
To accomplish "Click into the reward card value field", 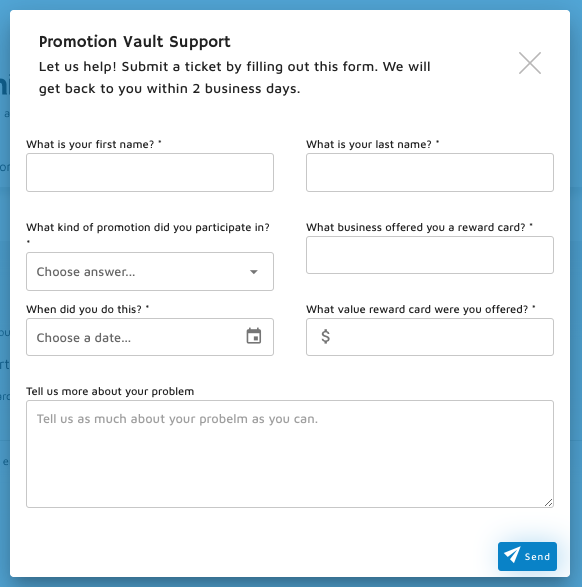I will pyautogui.click(x=430, y=337).
